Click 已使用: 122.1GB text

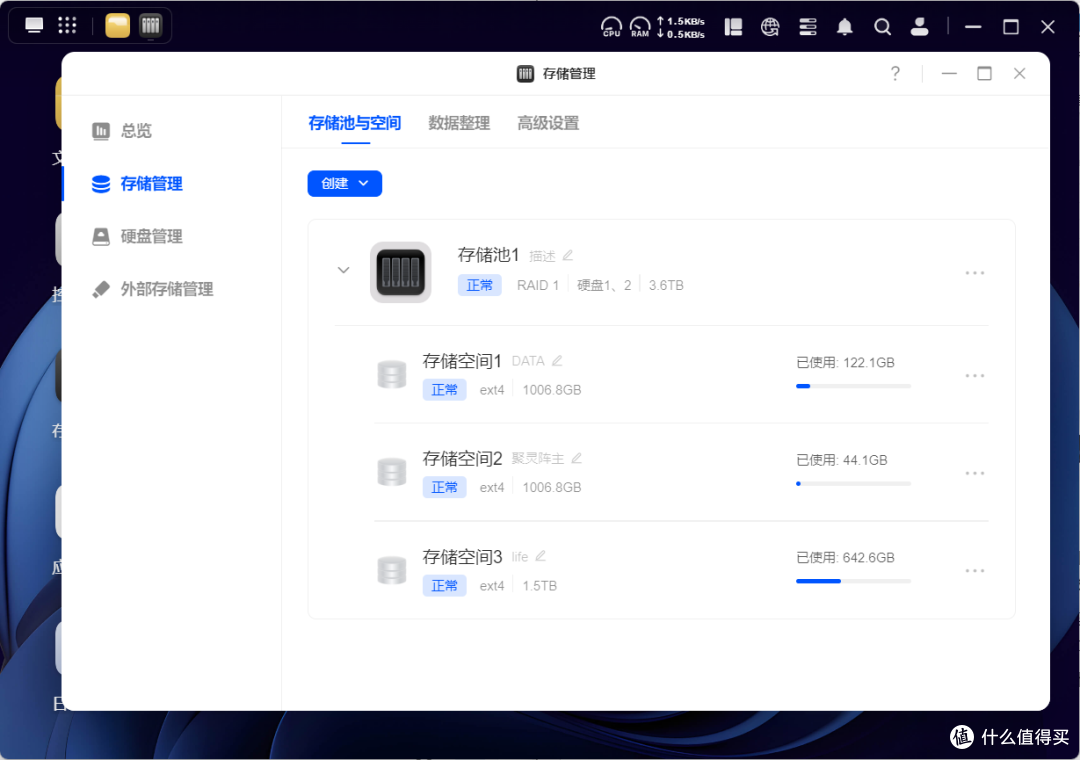[x=845, y=363]
